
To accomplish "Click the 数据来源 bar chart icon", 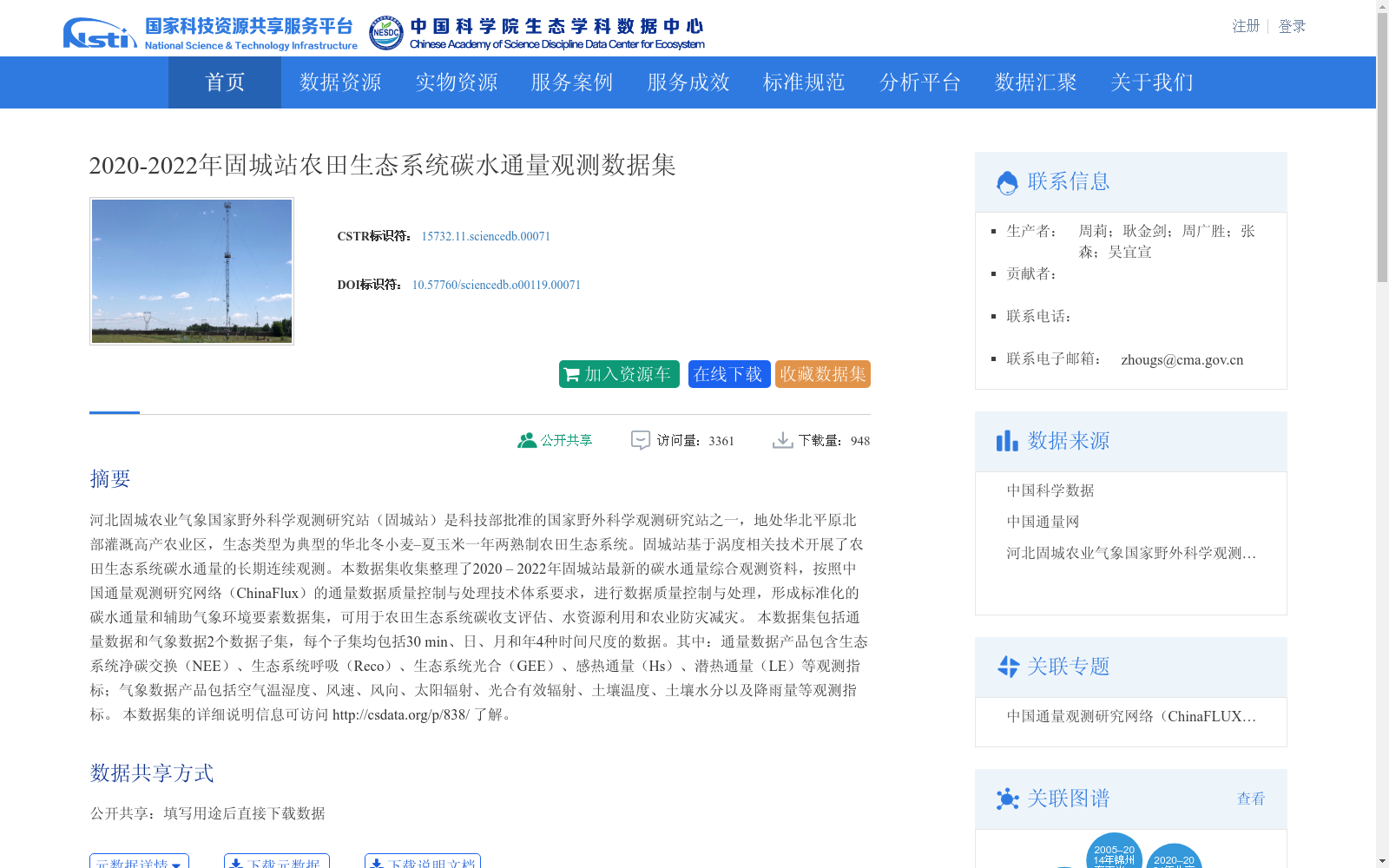I will coord(1007,441).
